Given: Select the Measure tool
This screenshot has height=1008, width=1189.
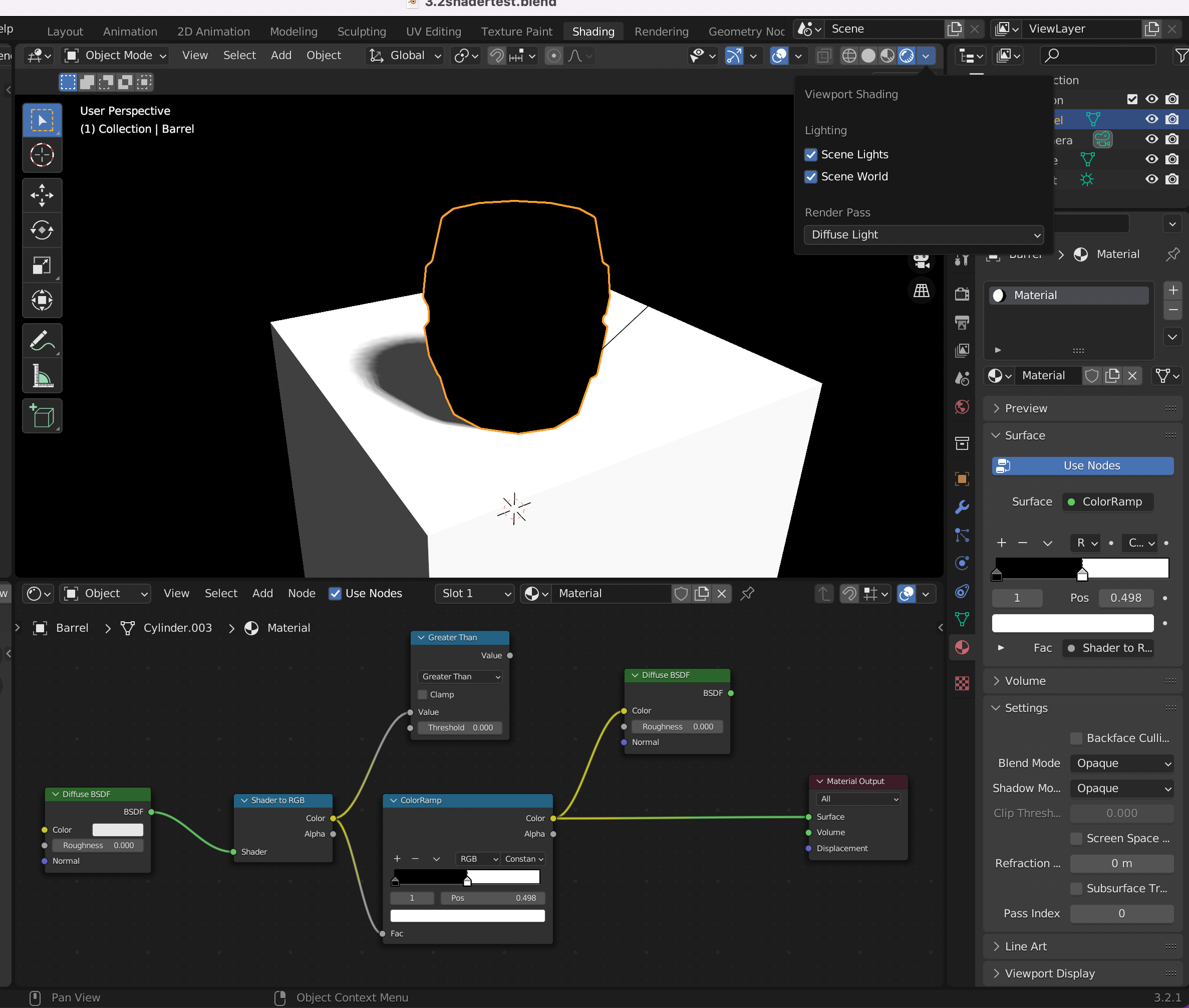Looking at the screenshot, I should pos(42,376).
